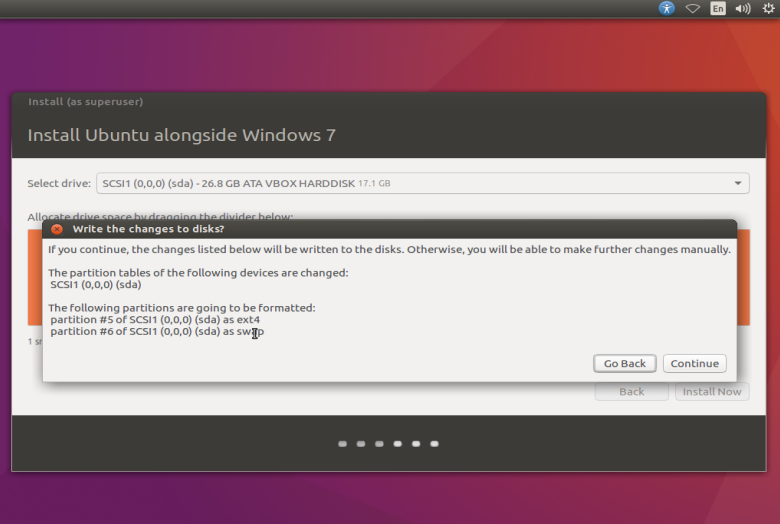
Task: Click the Install Ubuntu alongside Windows 7 heading
Action: [x=182, y=135]
